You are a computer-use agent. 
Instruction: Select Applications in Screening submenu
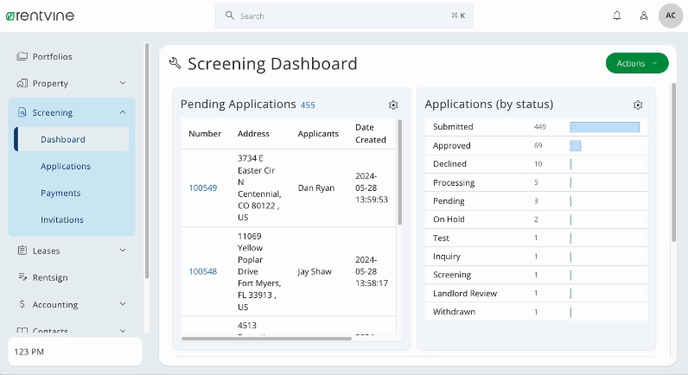click(x=65, y=166)
